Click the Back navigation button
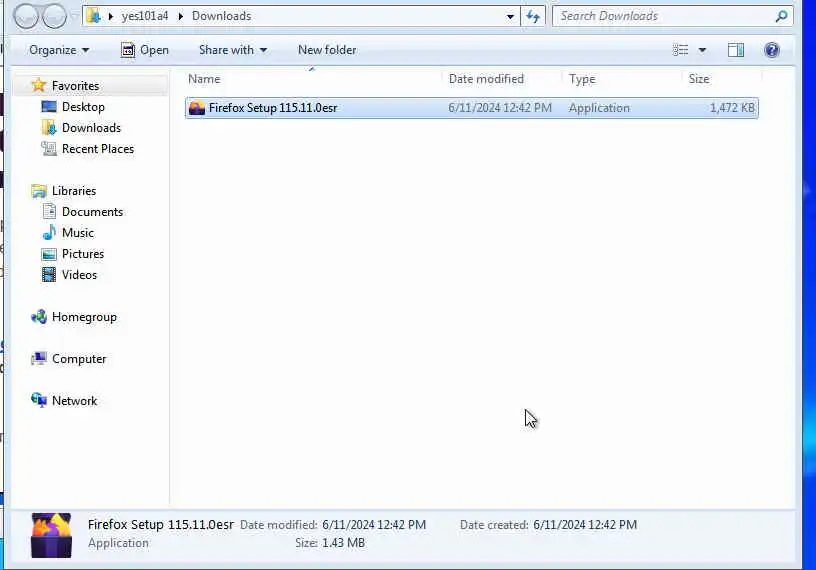816x570 pixels. 26,16
